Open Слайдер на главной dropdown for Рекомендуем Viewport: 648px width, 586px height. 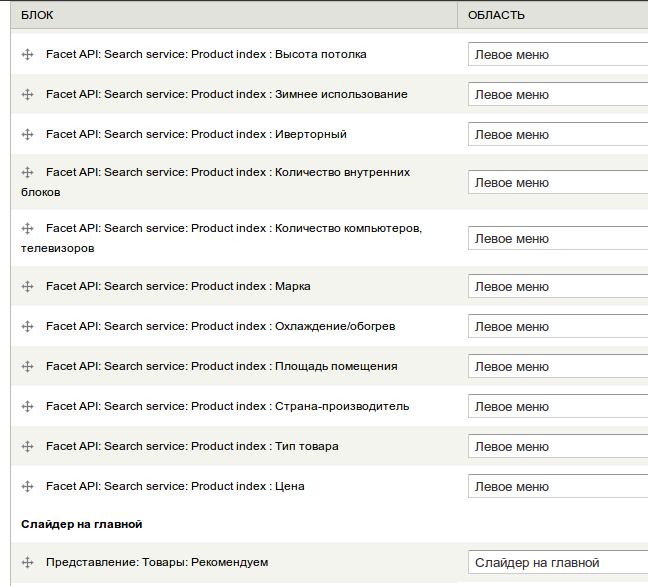pos(558,562)
